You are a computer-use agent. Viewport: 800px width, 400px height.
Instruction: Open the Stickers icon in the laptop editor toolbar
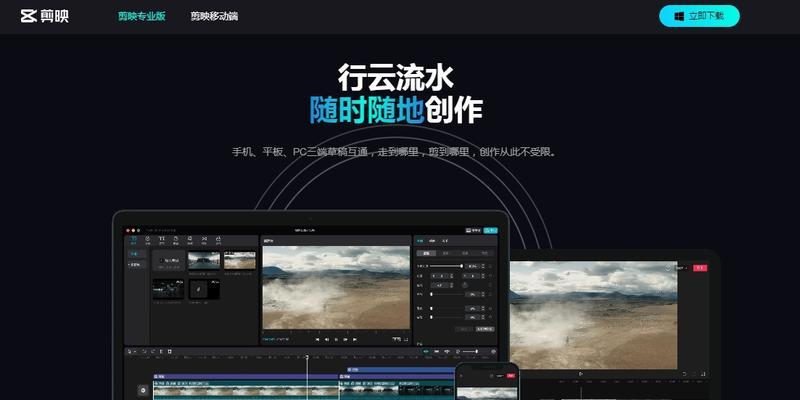[x=176, y=240]
